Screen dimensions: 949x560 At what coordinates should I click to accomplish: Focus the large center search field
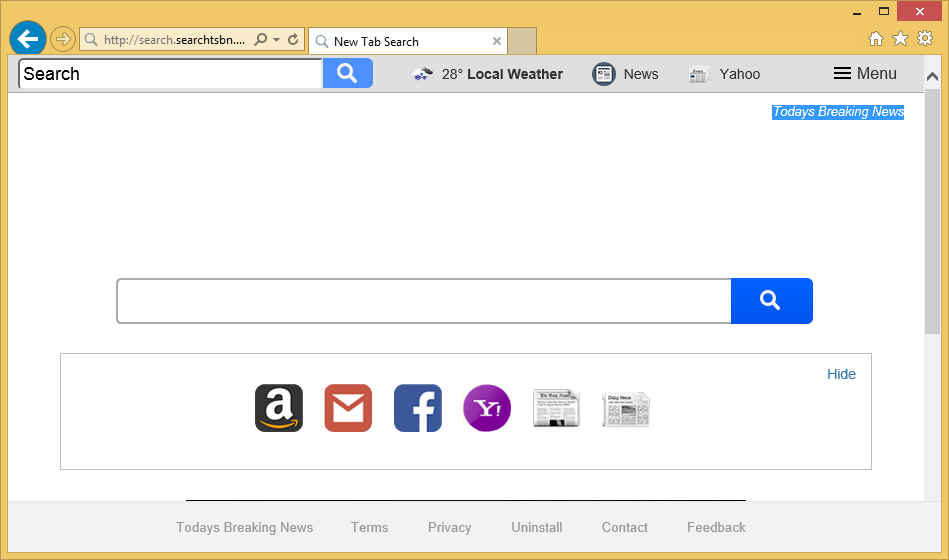(424, 301)
